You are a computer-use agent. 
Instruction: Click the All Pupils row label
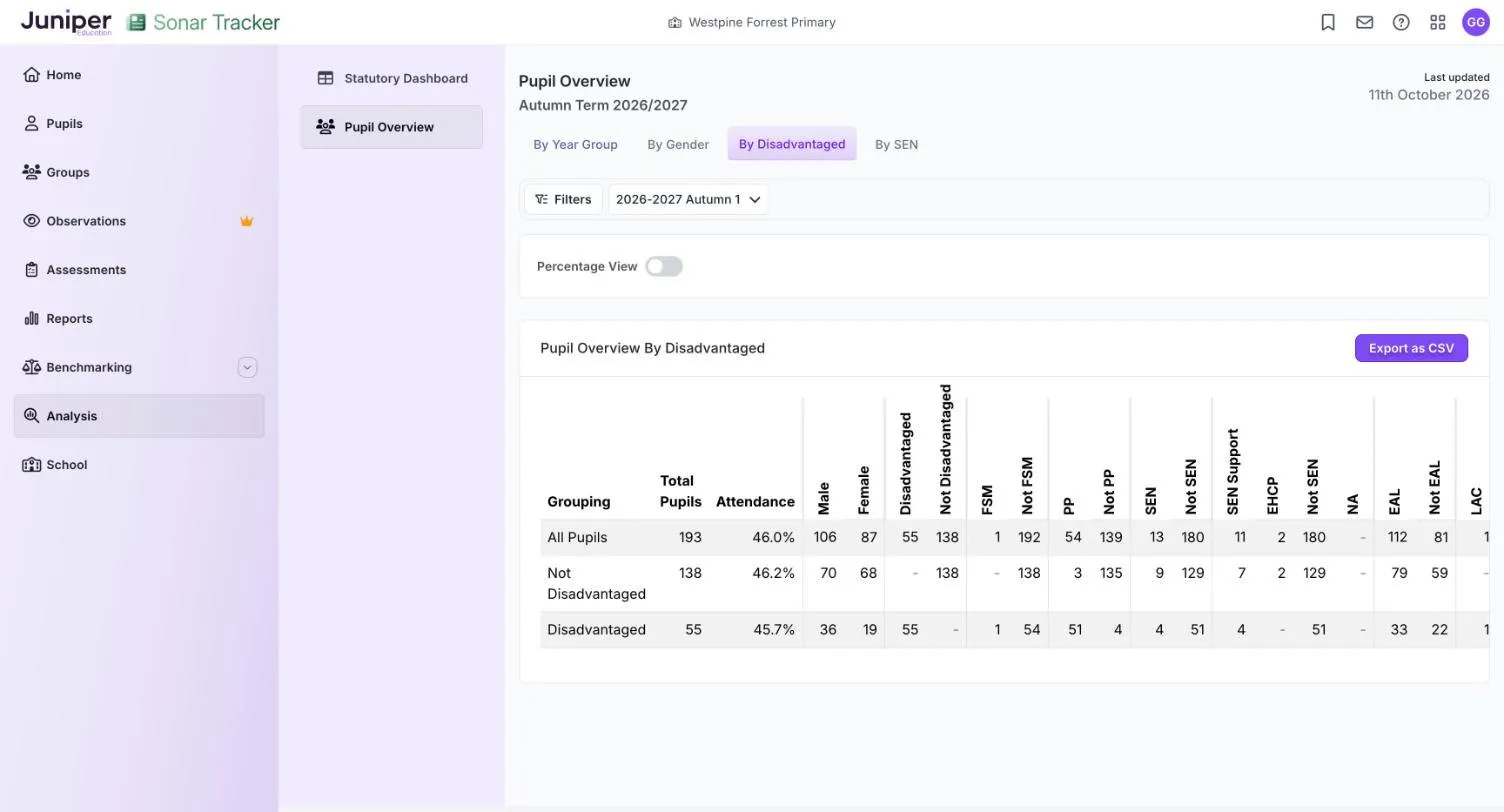click(577, 537)
